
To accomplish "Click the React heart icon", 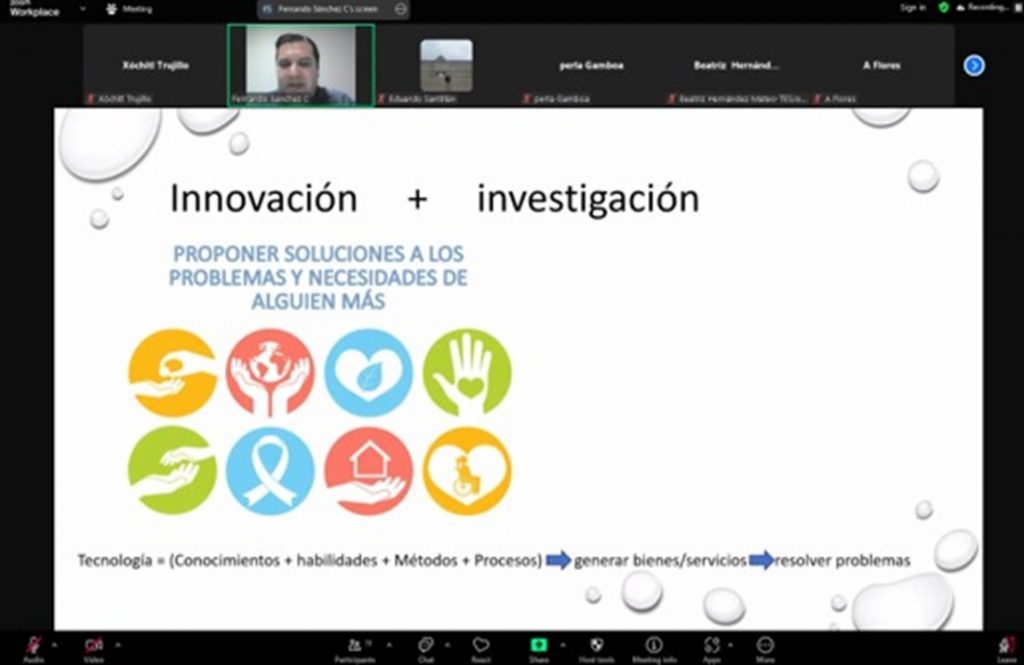I will (x=481, y=646).
